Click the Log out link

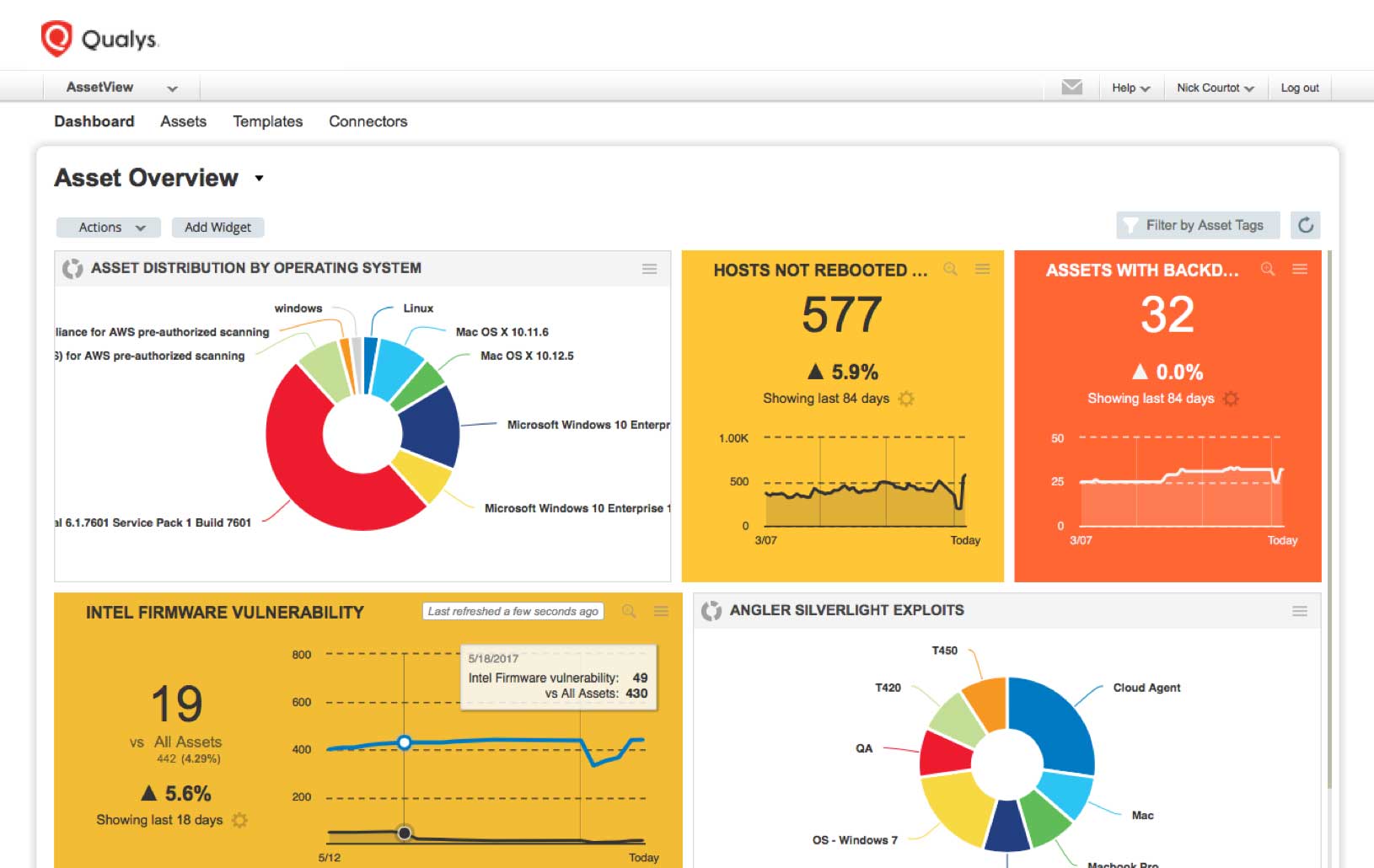click(x=1300, y=88)
